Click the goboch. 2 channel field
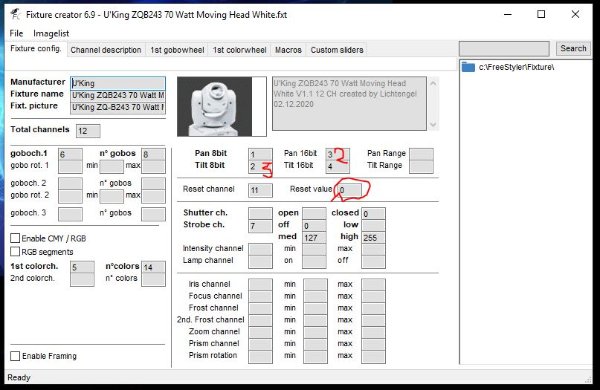The width and height of the screenshot is (600, 390). (70, 183)
